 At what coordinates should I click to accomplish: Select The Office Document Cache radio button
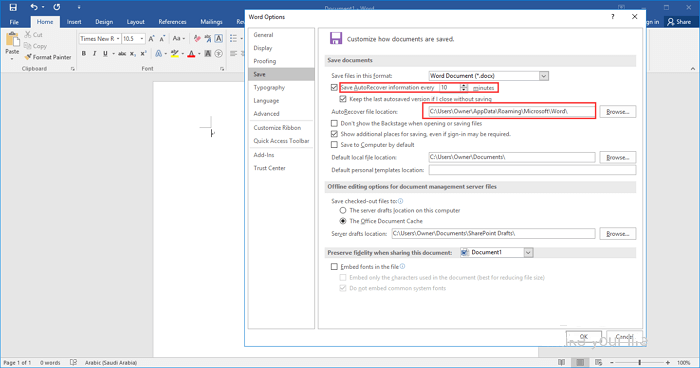(x=343, y=221)
